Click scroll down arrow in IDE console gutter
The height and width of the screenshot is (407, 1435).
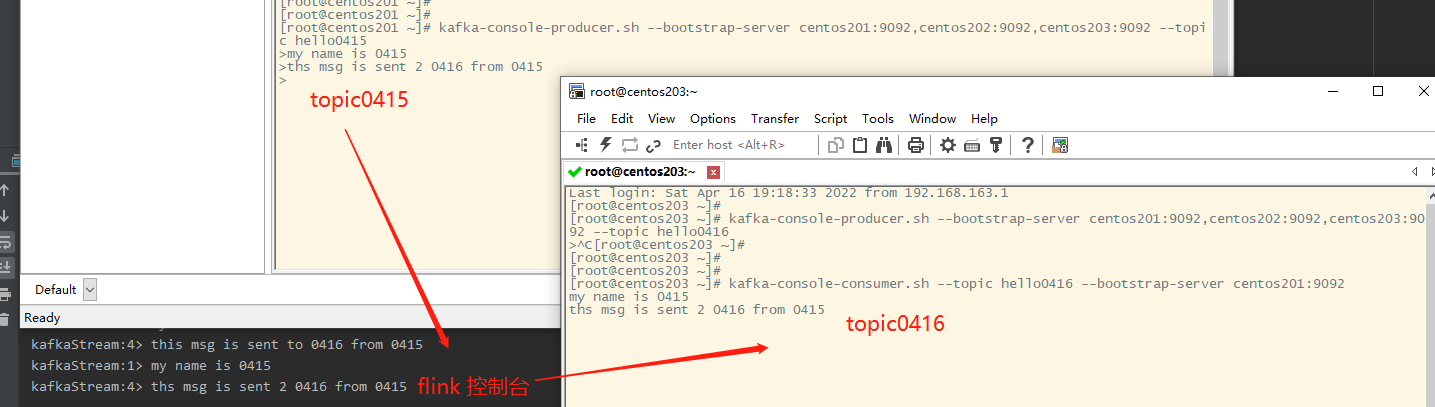pos(5,215)
